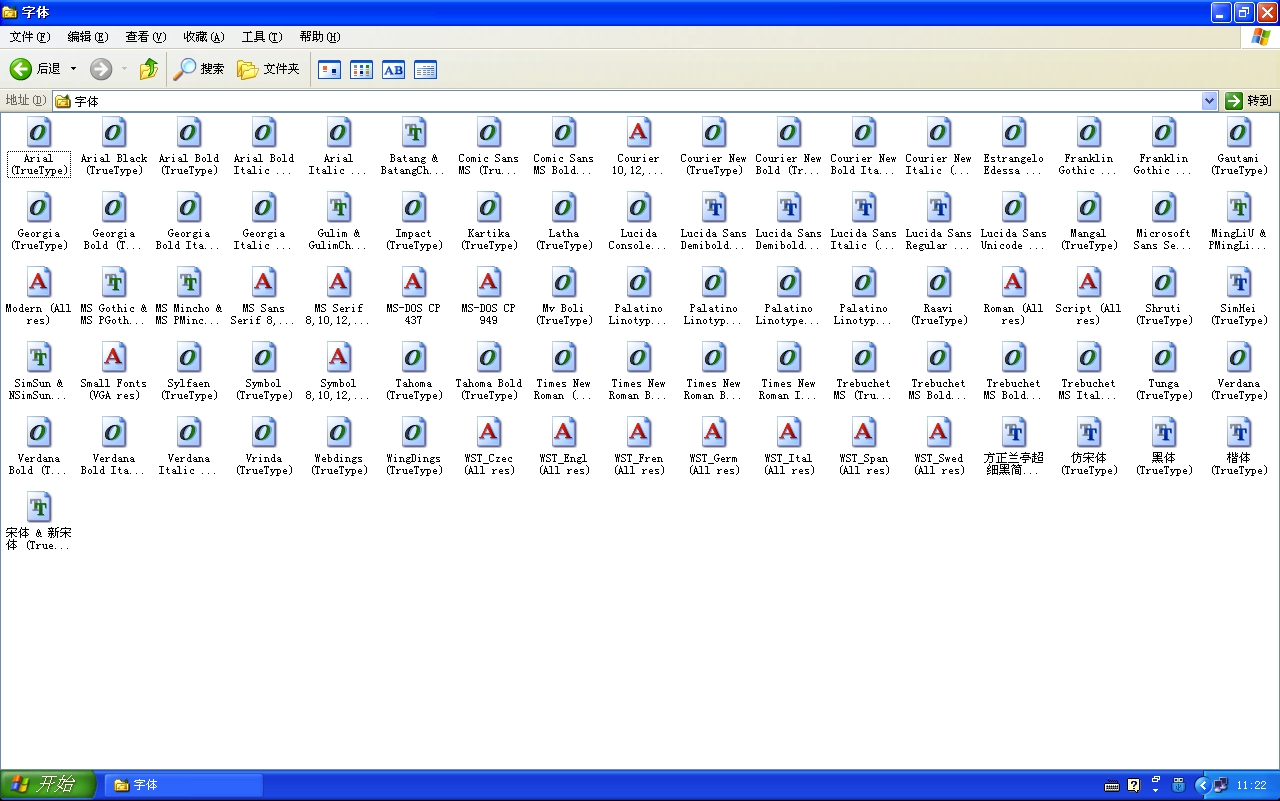Select the Mangal font icon
1280x801 pixels.
(x=1089, y=207)
